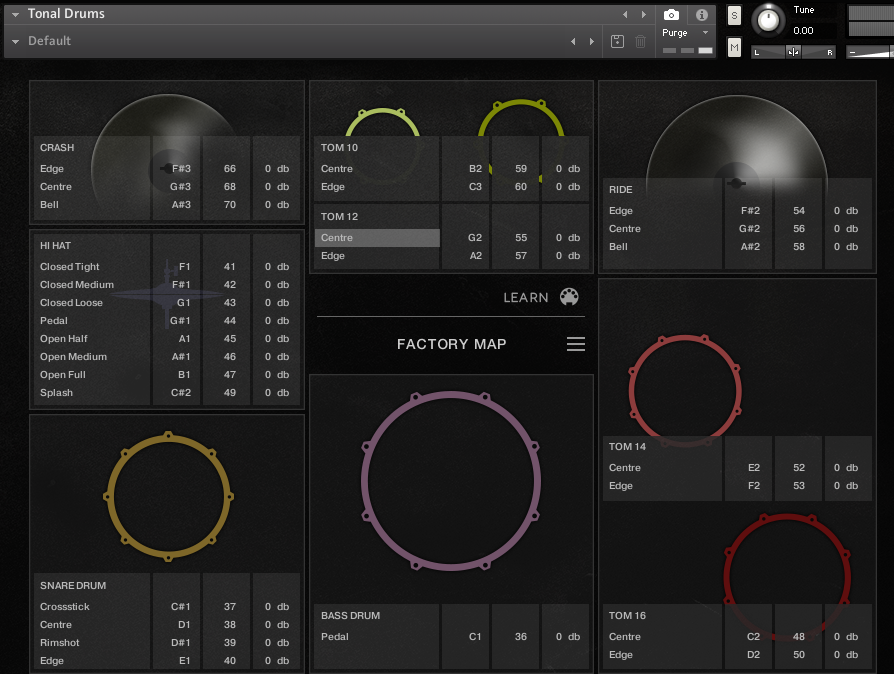The height and width of the screenshot is (674, 894).
Task: Adjust the volume slider
Action: (x=870, y=52)
